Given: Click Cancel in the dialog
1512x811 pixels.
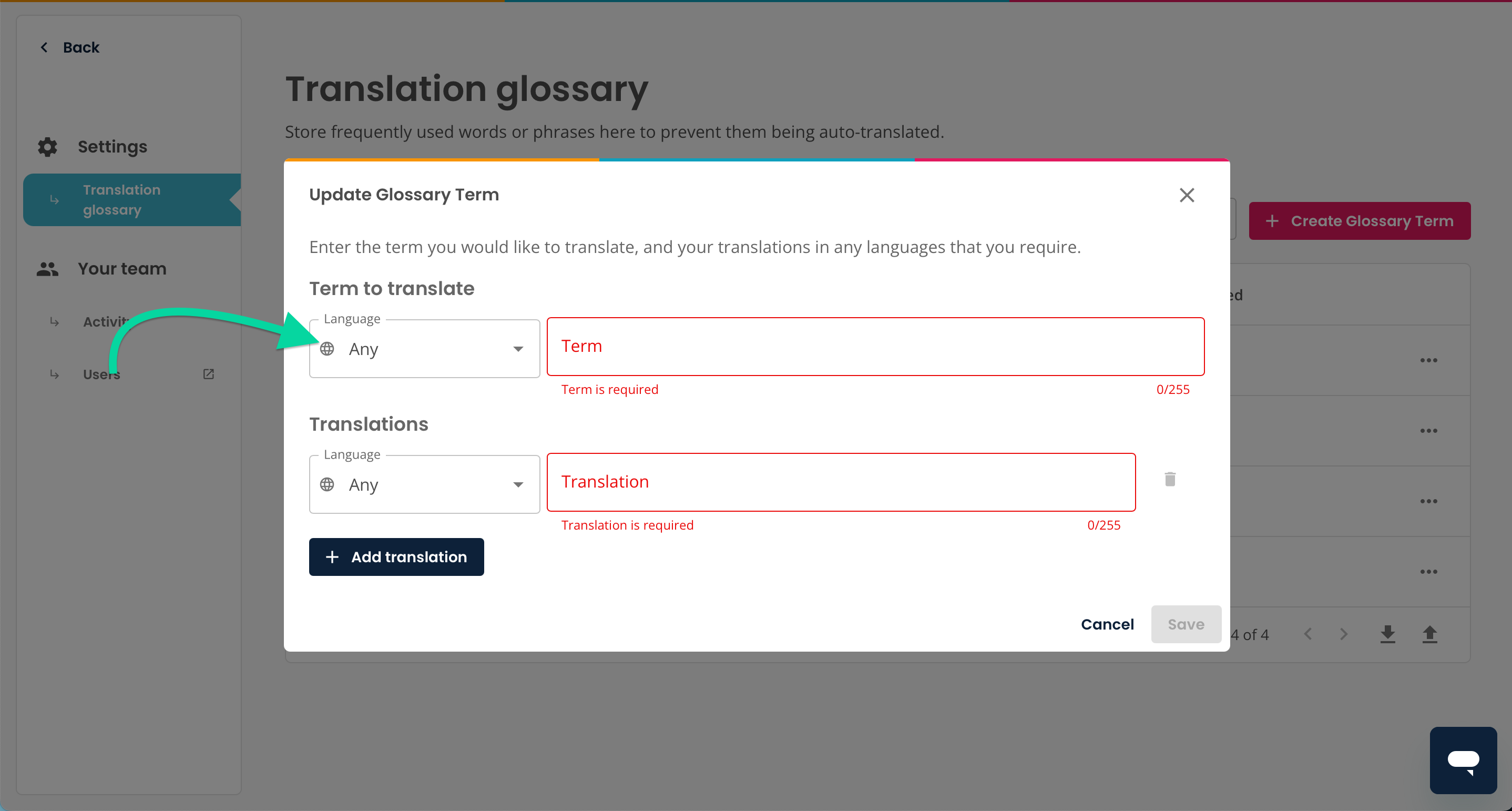Looking at the screenshot, I should tap(1107, 624).
